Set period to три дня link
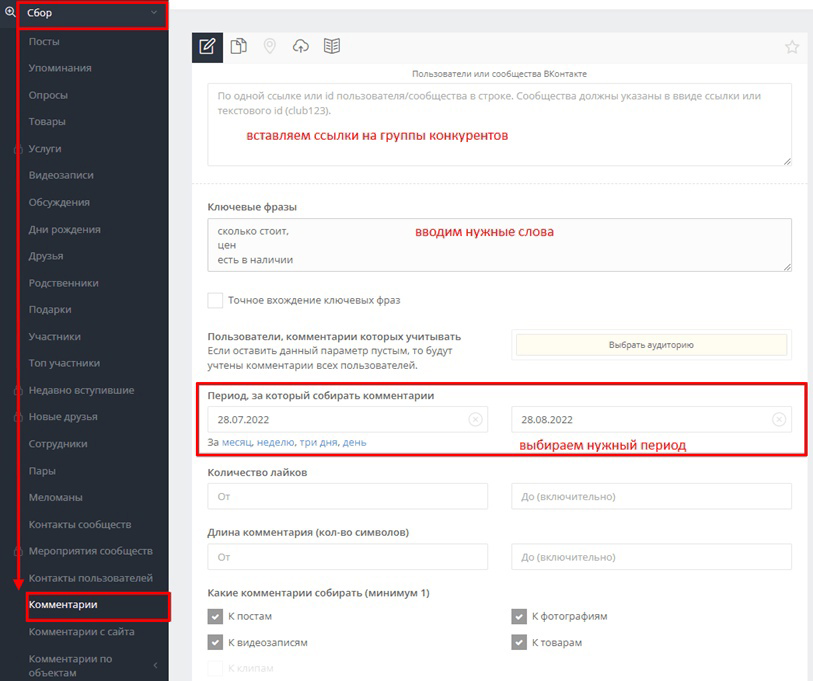This screenshot has width=813, height=681. [x=318, y=442]
